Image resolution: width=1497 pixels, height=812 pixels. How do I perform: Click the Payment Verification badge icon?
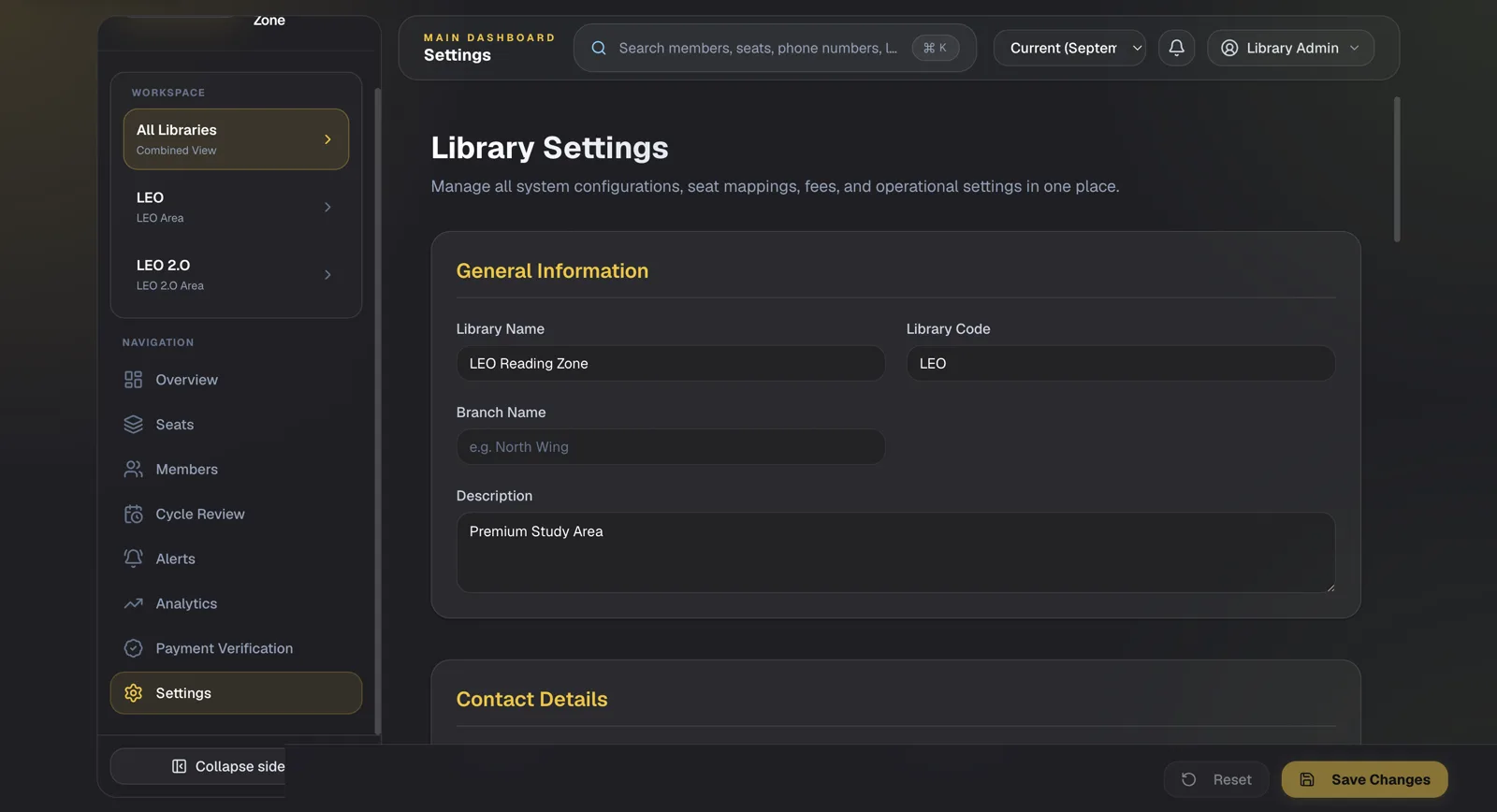134,648
